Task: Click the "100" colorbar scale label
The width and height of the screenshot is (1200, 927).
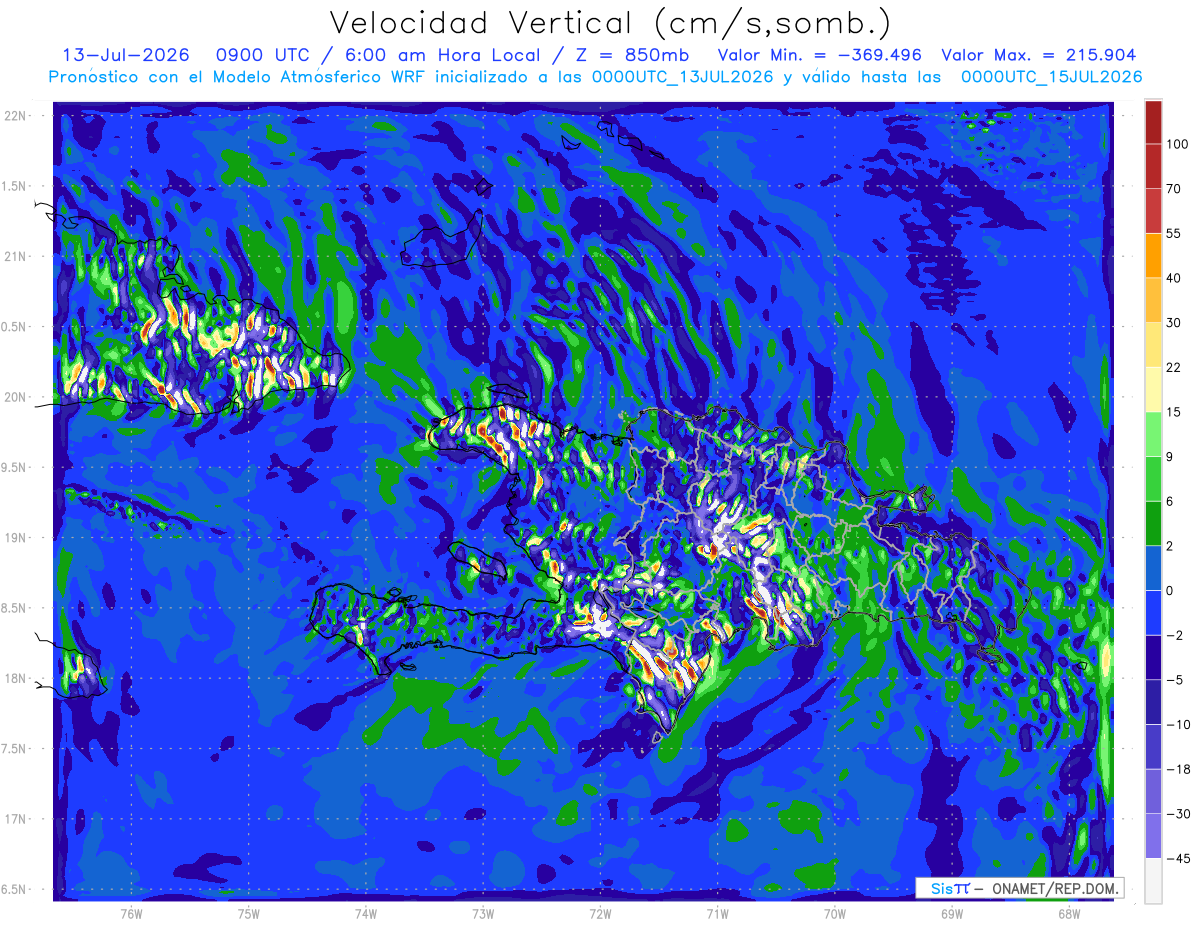Action: click(x=1177, y=145)
